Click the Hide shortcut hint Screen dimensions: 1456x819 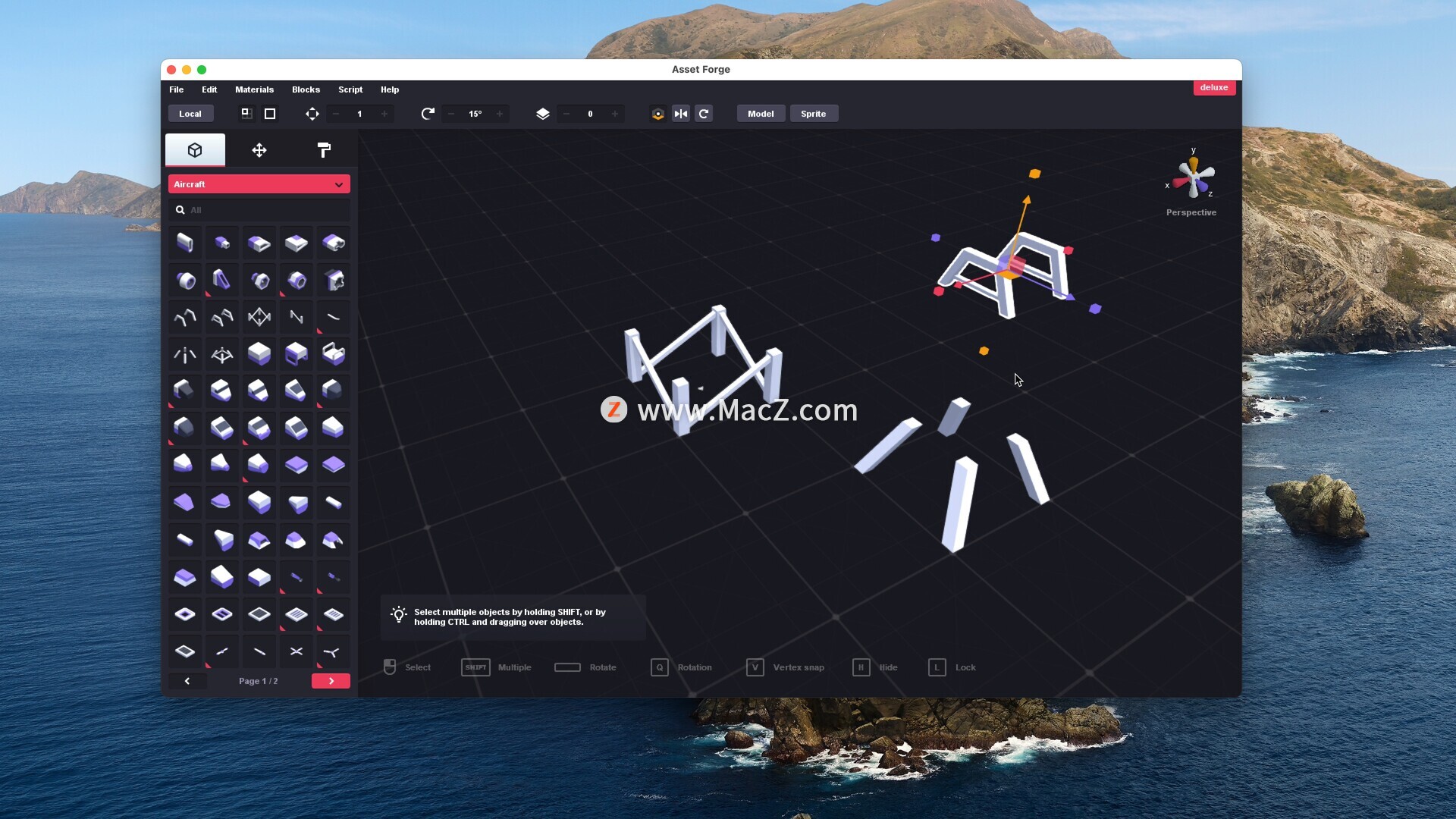pos(875,667)
